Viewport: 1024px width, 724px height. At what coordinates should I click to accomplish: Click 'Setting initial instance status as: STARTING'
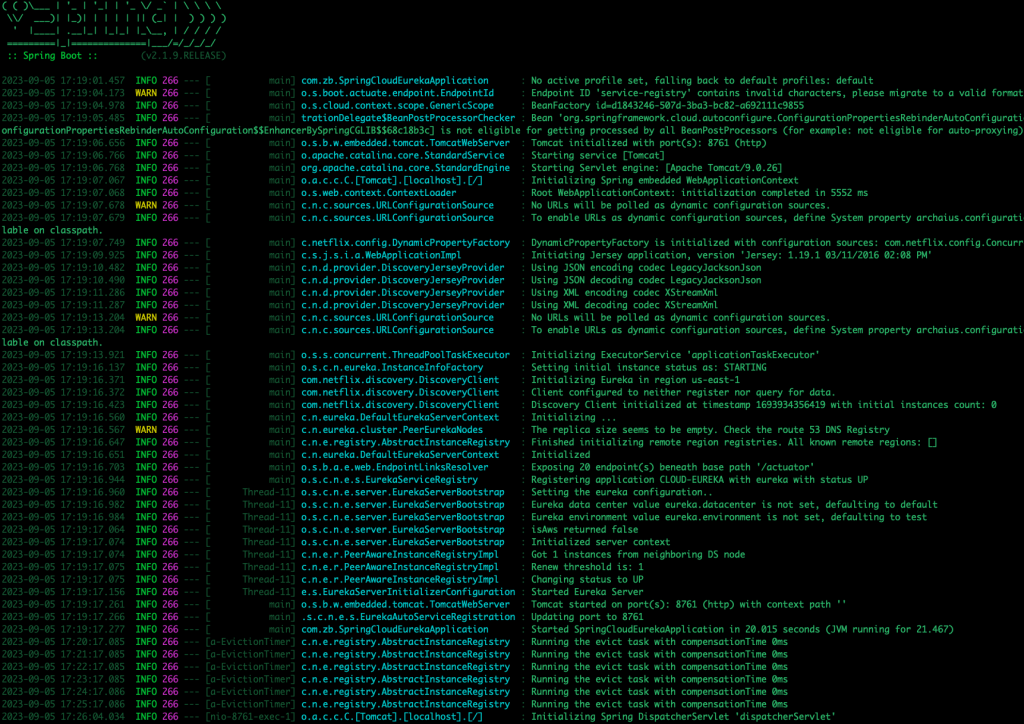tap(648, 367)
